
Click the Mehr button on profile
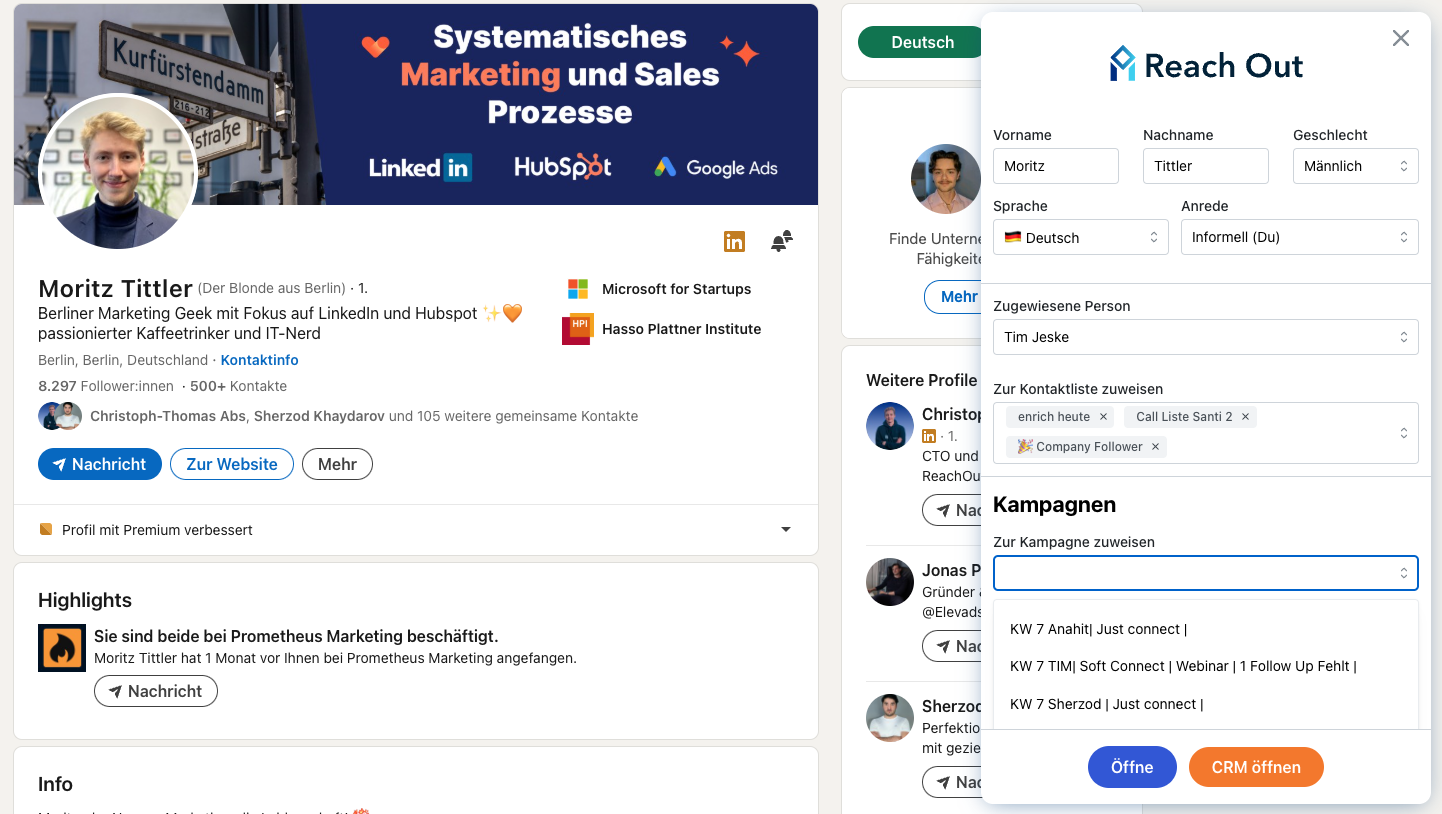(x=337, y=464)
